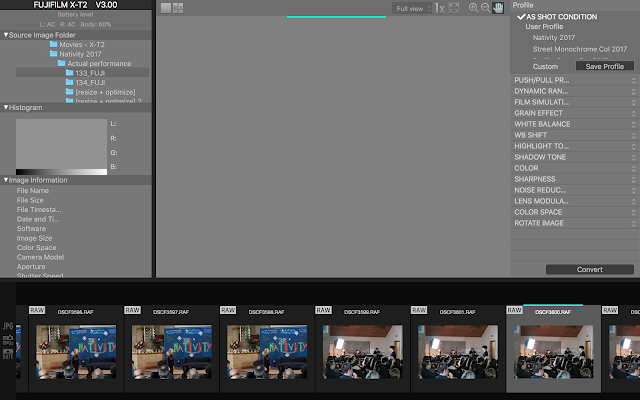The height and width of the screenshot is (400, 640).
Task: Click the Nativity 2017 folder icon
Action: (53, 53)
